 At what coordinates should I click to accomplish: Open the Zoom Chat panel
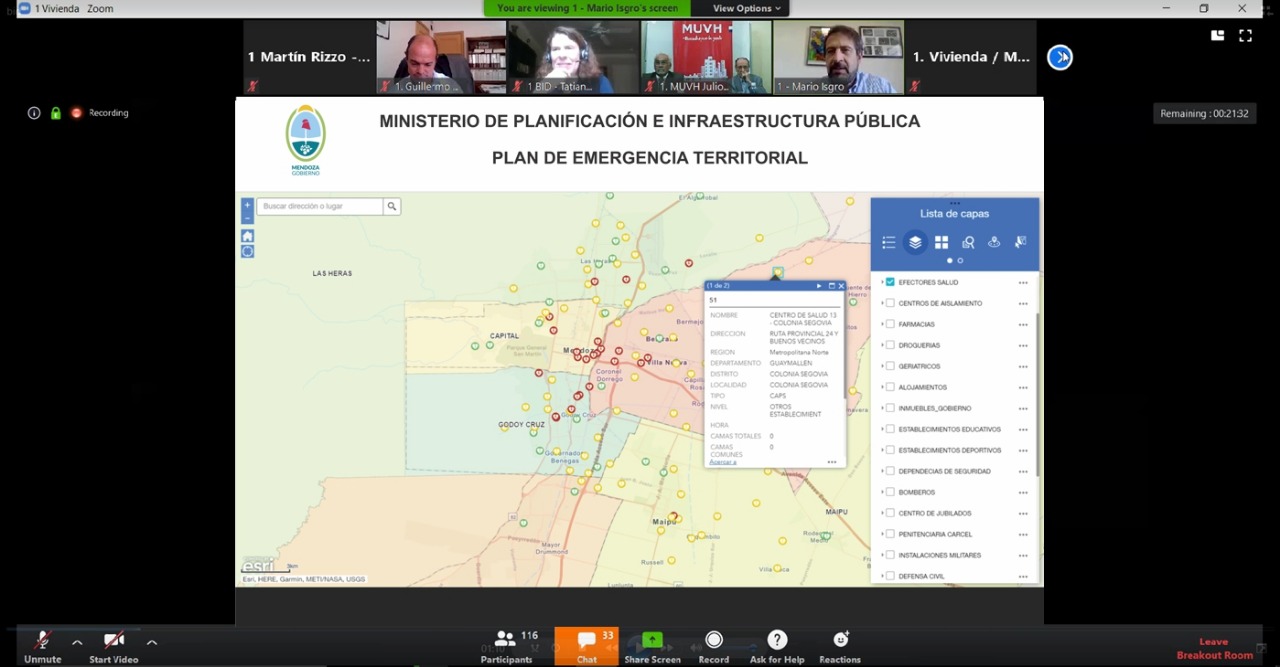pos(587,647)
